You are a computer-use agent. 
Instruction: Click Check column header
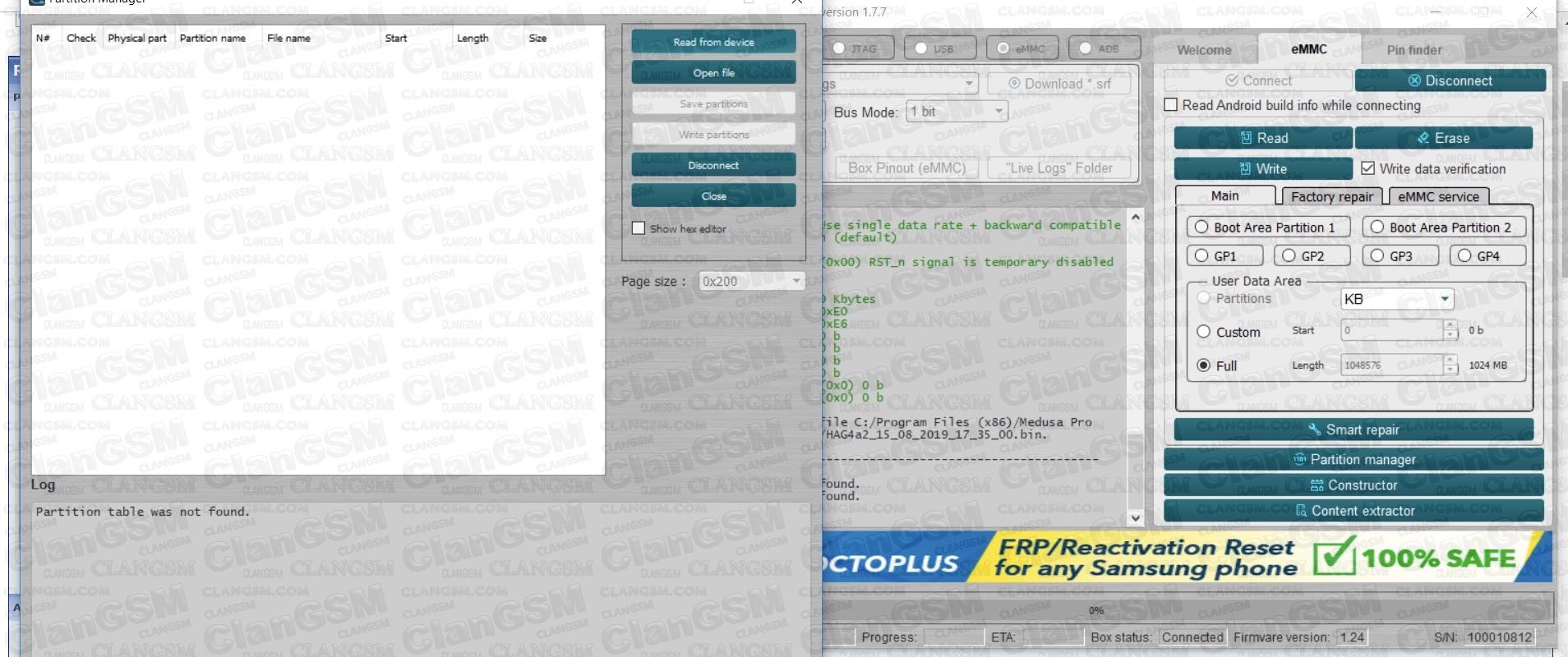pos(81,38)
